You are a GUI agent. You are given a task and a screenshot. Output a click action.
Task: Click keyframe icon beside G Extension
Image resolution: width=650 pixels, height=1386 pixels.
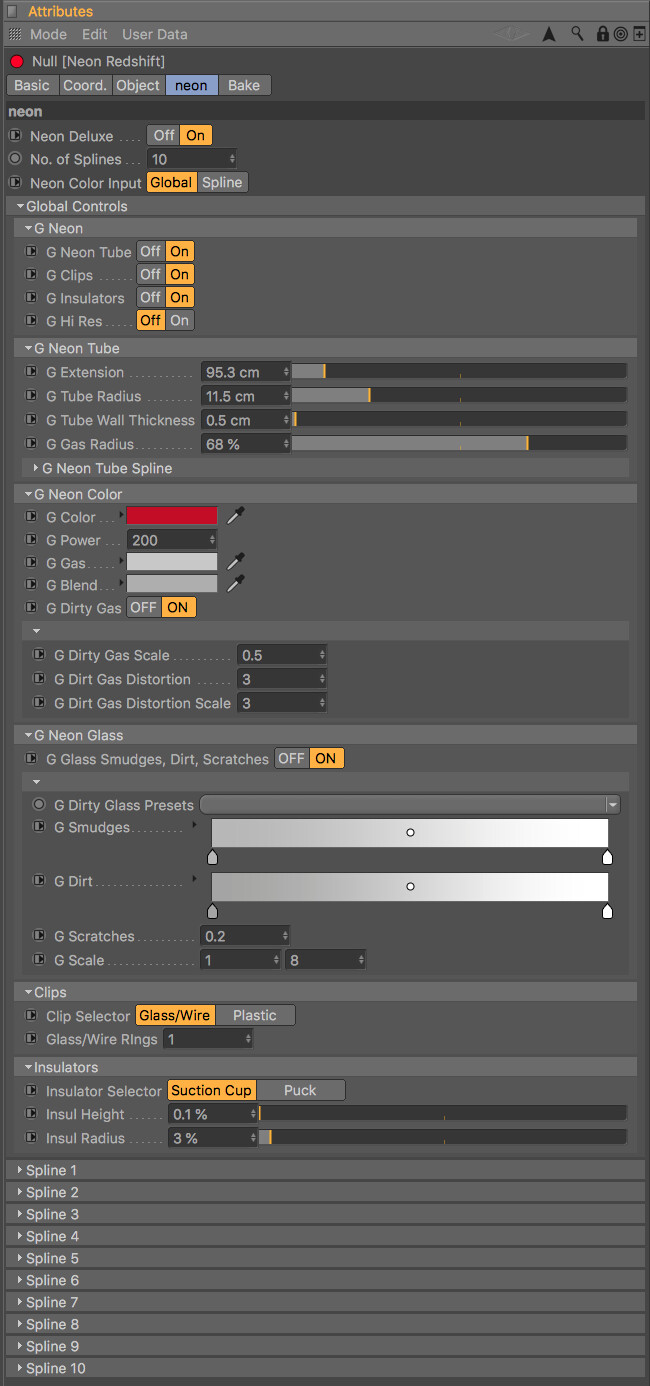31,371
